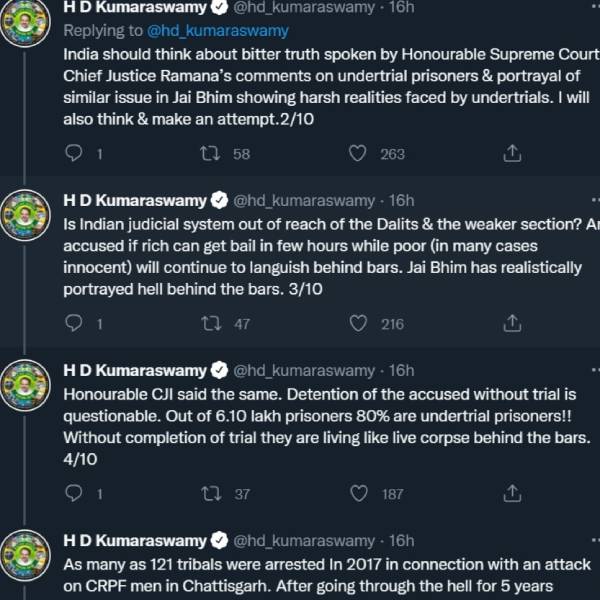Share the 2/10 tweet about Jai Bhim

tap(511, 153)
